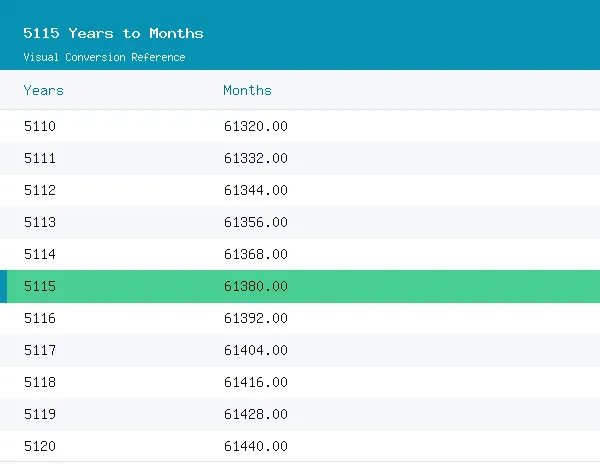
Task: Click the "5115 Years to Months" heading
Action: (x=113, y=33)
